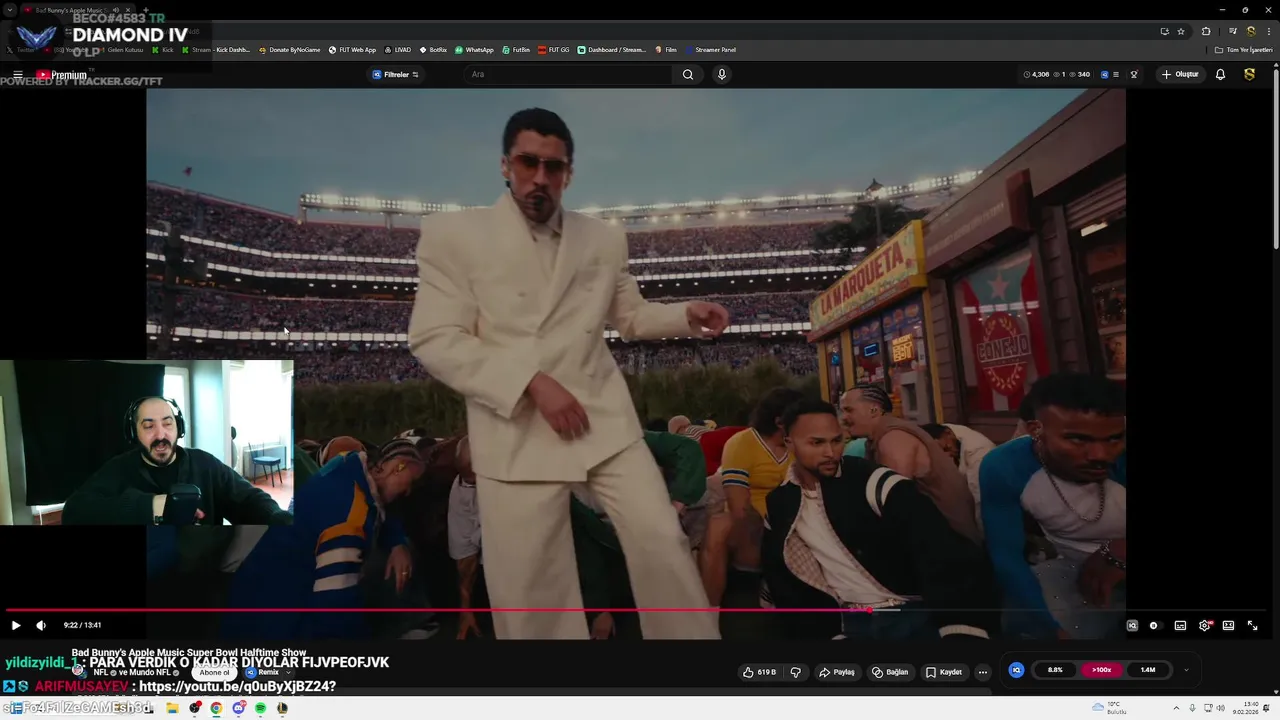Open the Oluştur create menu
Viewport: 1280px width, 720px height.
click(x=1180, y=74)
